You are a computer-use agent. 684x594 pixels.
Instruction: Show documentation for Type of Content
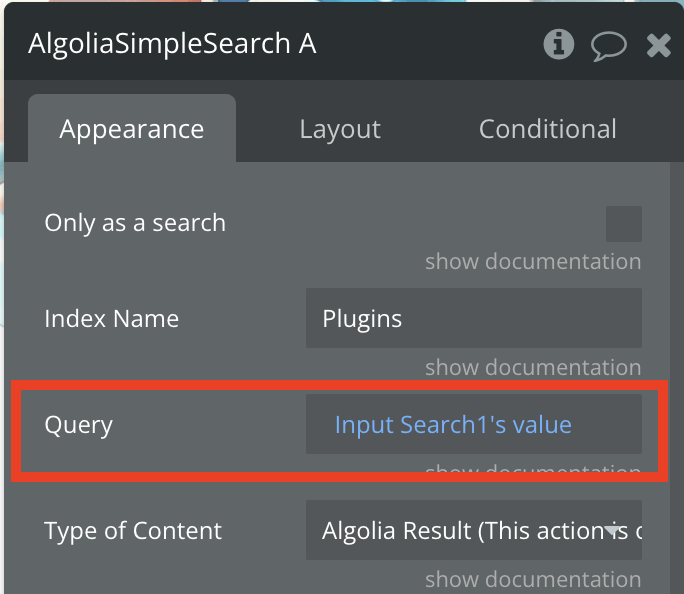tap(533, 579)
